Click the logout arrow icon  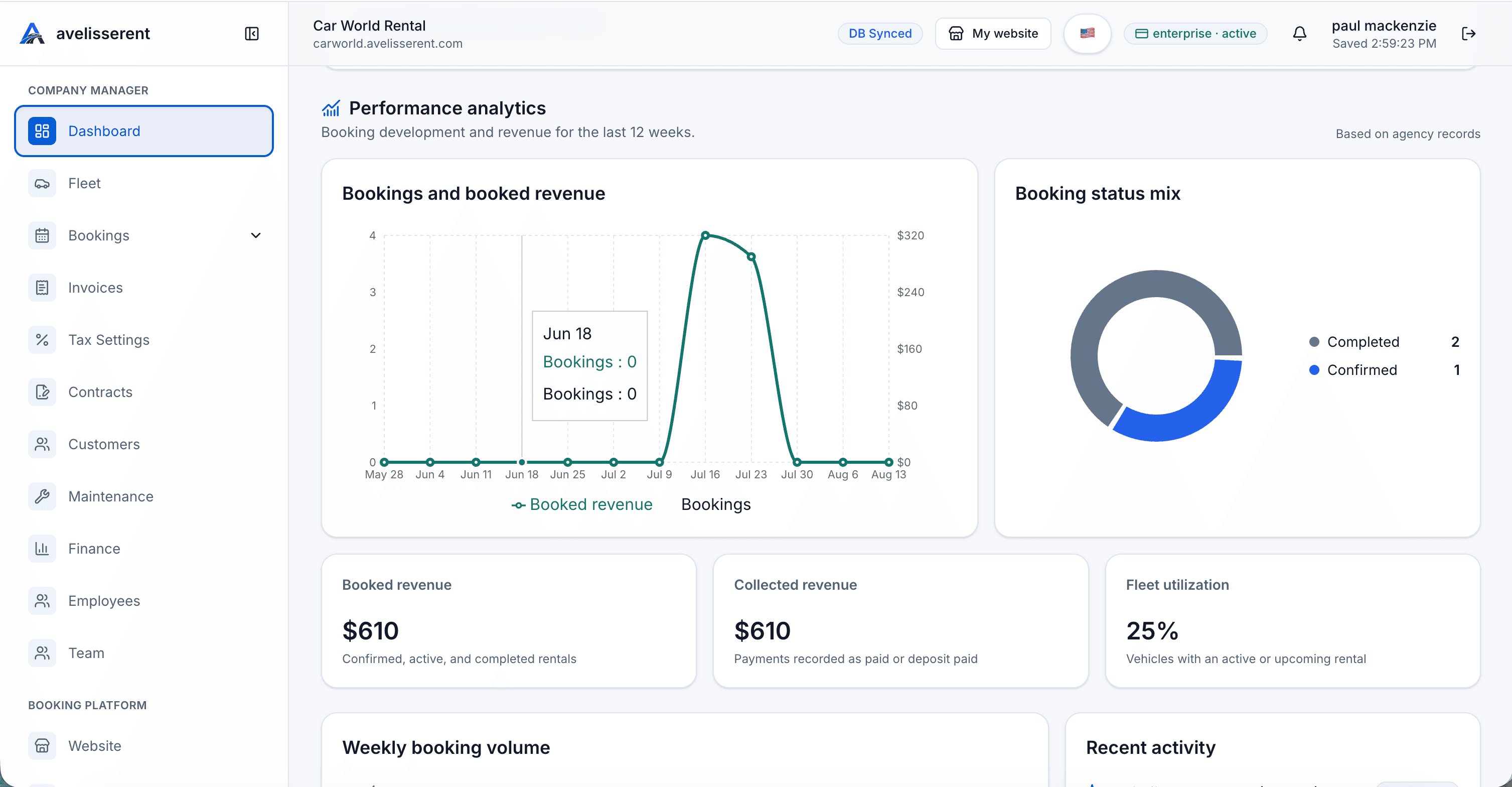[x=1468, y=34]
